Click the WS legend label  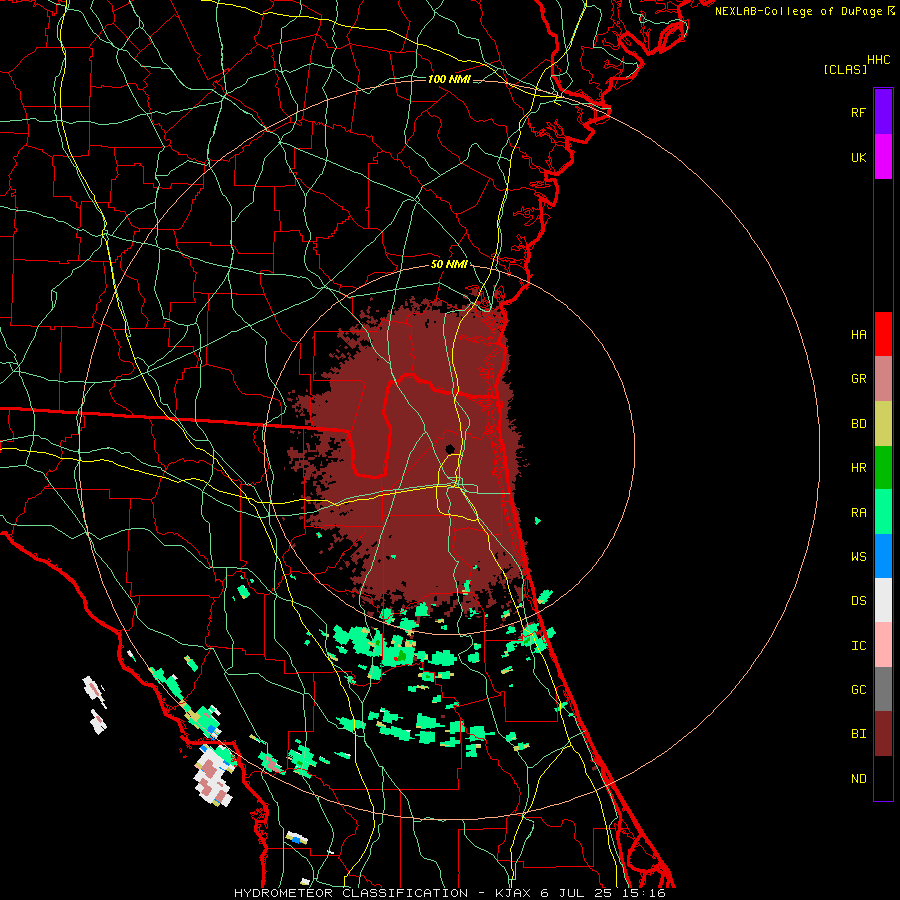(x=858, y=556)
